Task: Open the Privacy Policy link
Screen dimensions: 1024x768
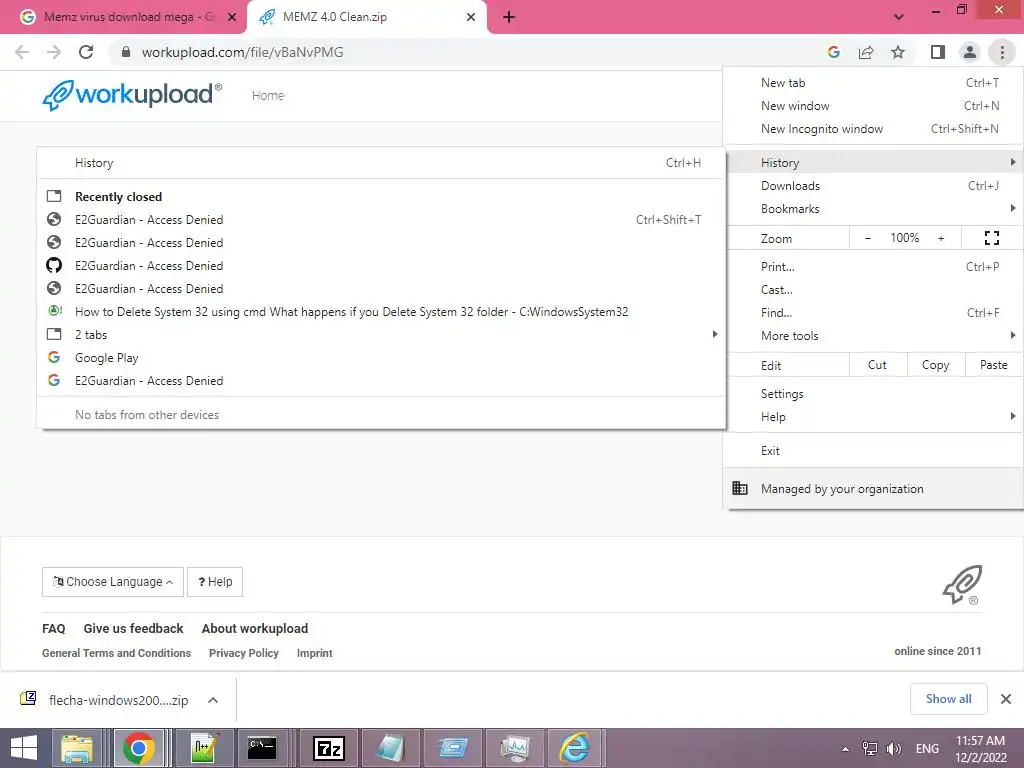Action: (244, 653)
